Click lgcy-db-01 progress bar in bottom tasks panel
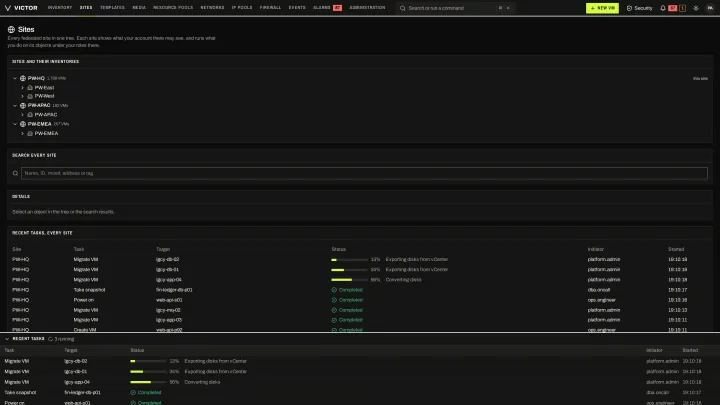The height and width of the screenshot is (405, 720). [x=148, y=372]
